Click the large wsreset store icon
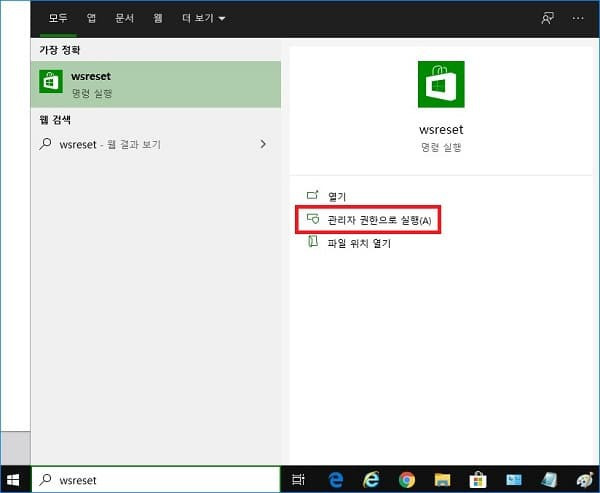 441,84
